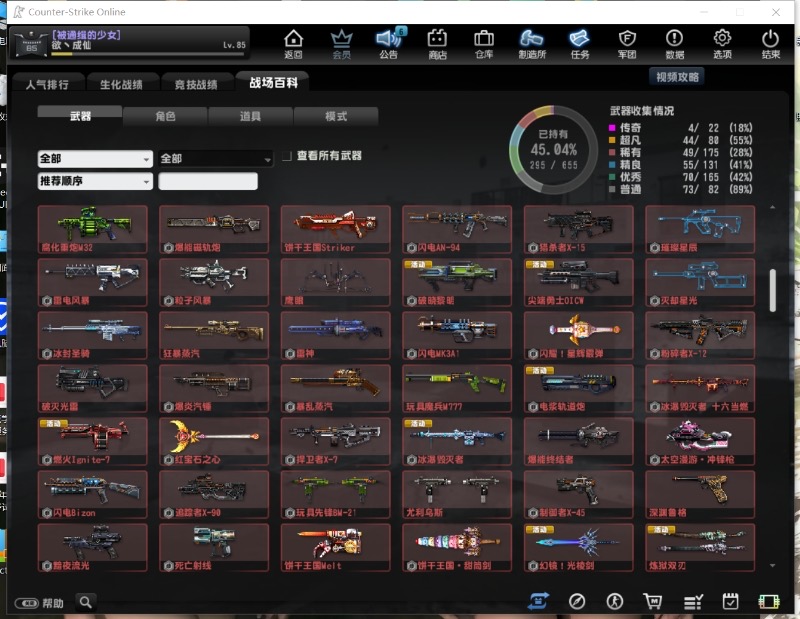Select the 模式 sub-tab

(336, 116)
